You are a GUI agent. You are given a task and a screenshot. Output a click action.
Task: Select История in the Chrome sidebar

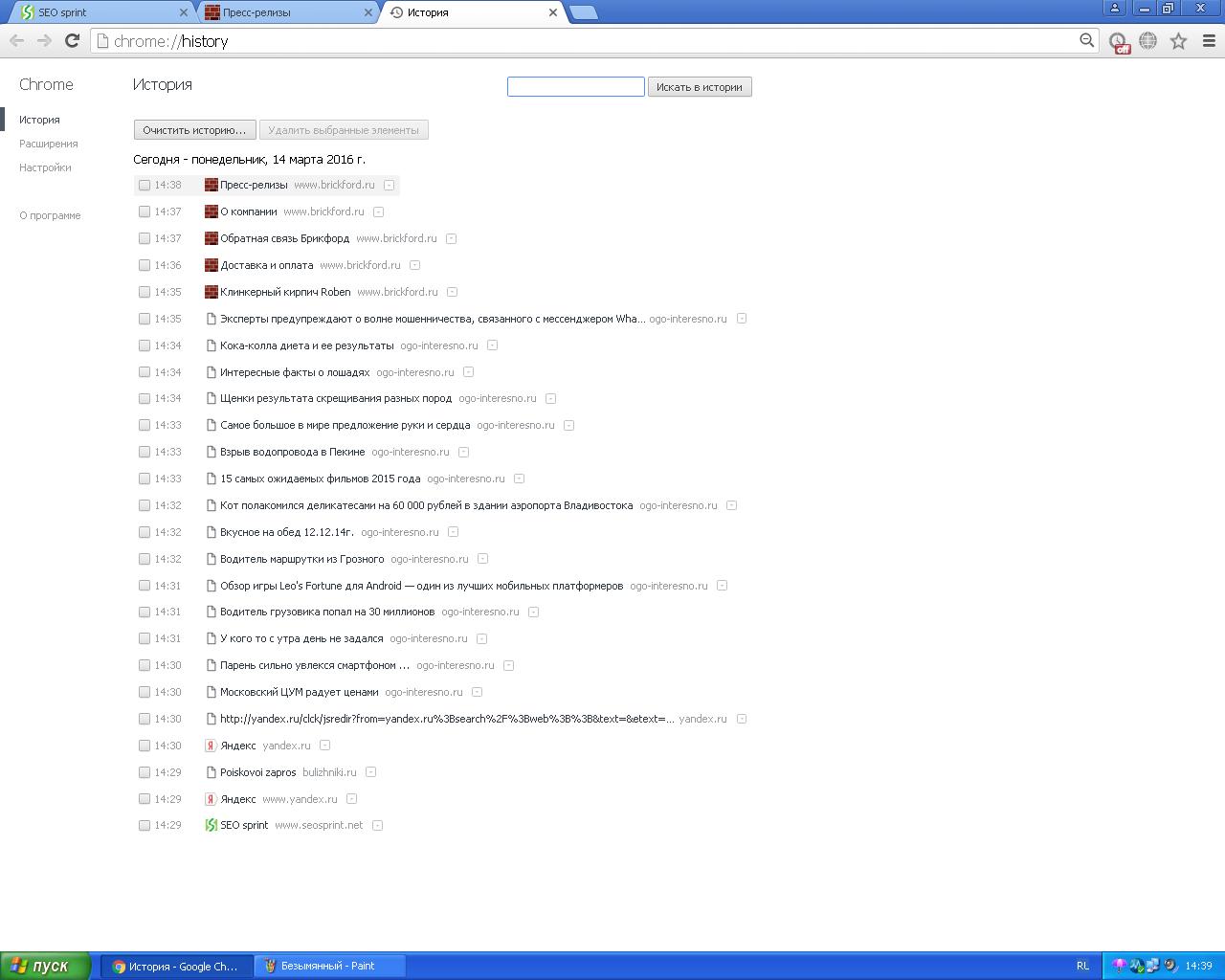pyautogui.click(x=39, y=120)
